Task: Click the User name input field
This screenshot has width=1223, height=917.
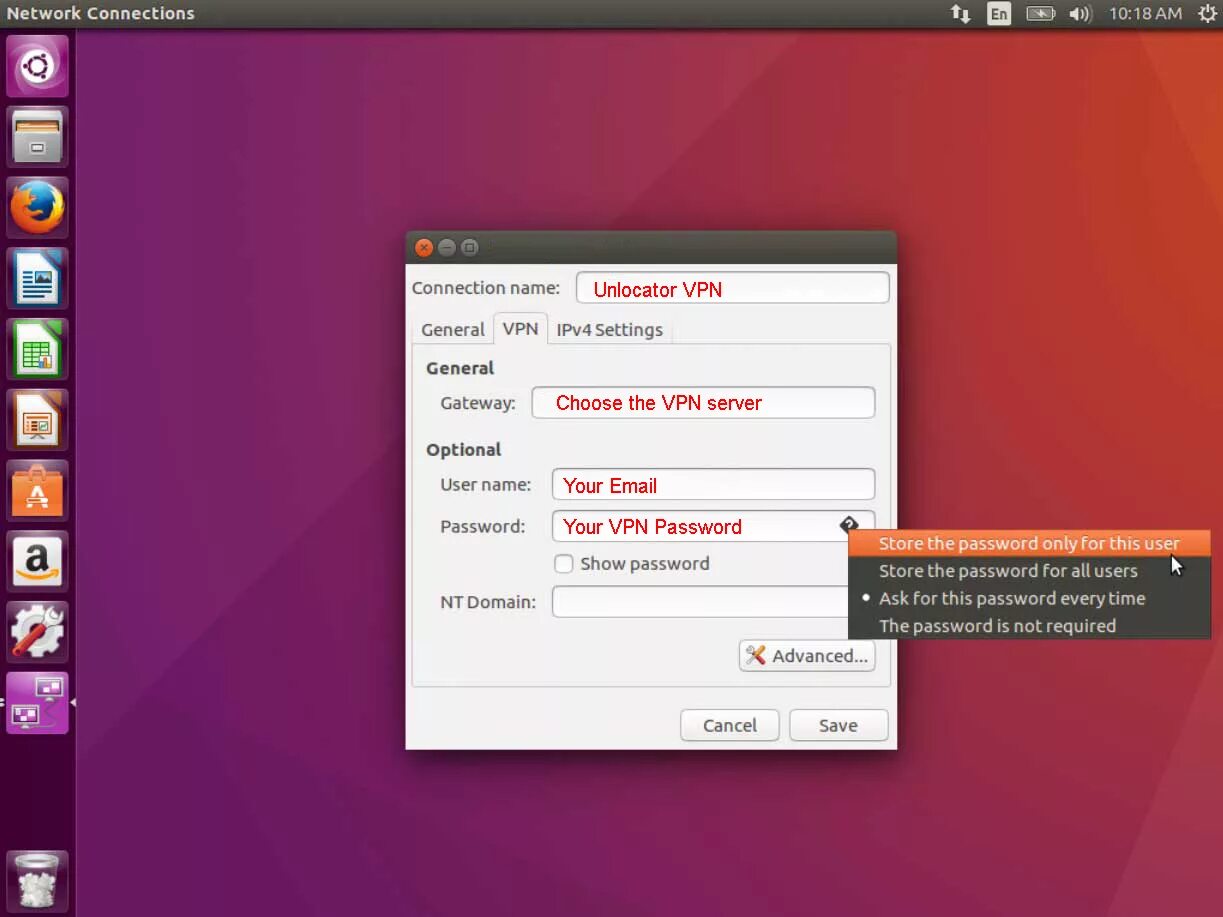Action: [713, 485]
